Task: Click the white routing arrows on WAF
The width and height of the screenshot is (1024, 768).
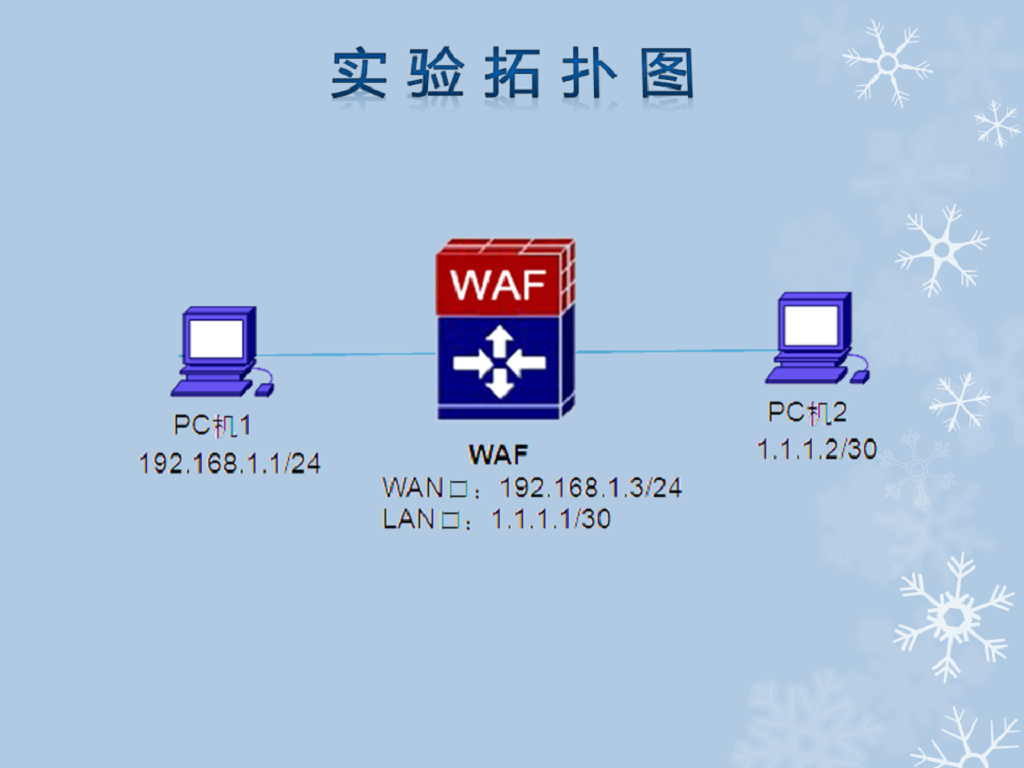Action: point(500,362)
